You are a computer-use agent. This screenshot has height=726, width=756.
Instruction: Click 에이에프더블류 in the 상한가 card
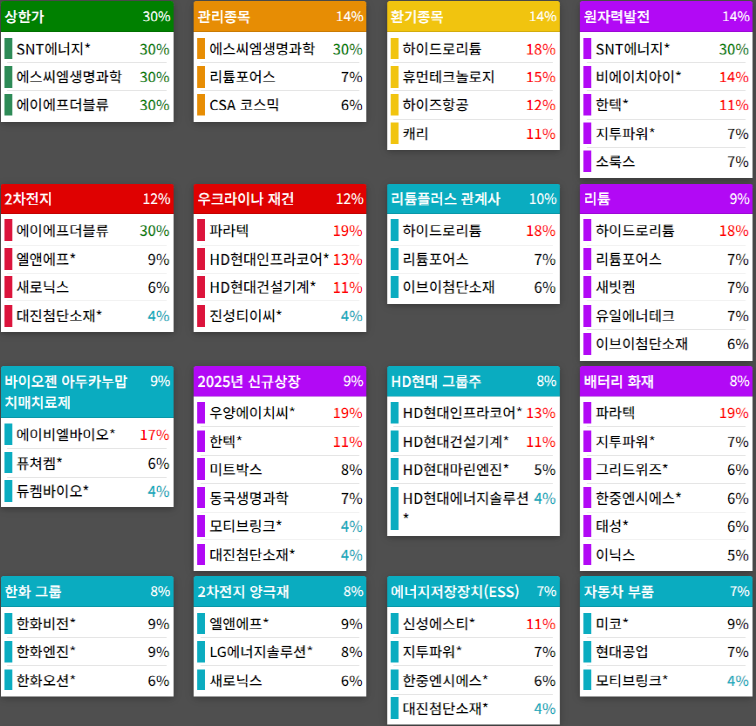click(x=87, y=105)
